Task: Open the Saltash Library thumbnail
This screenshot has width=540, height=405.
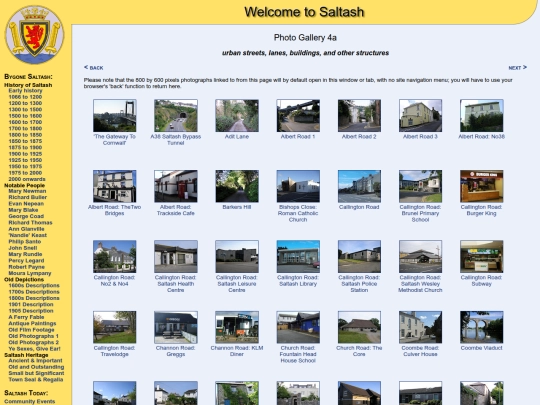Action: pos(298,257)
